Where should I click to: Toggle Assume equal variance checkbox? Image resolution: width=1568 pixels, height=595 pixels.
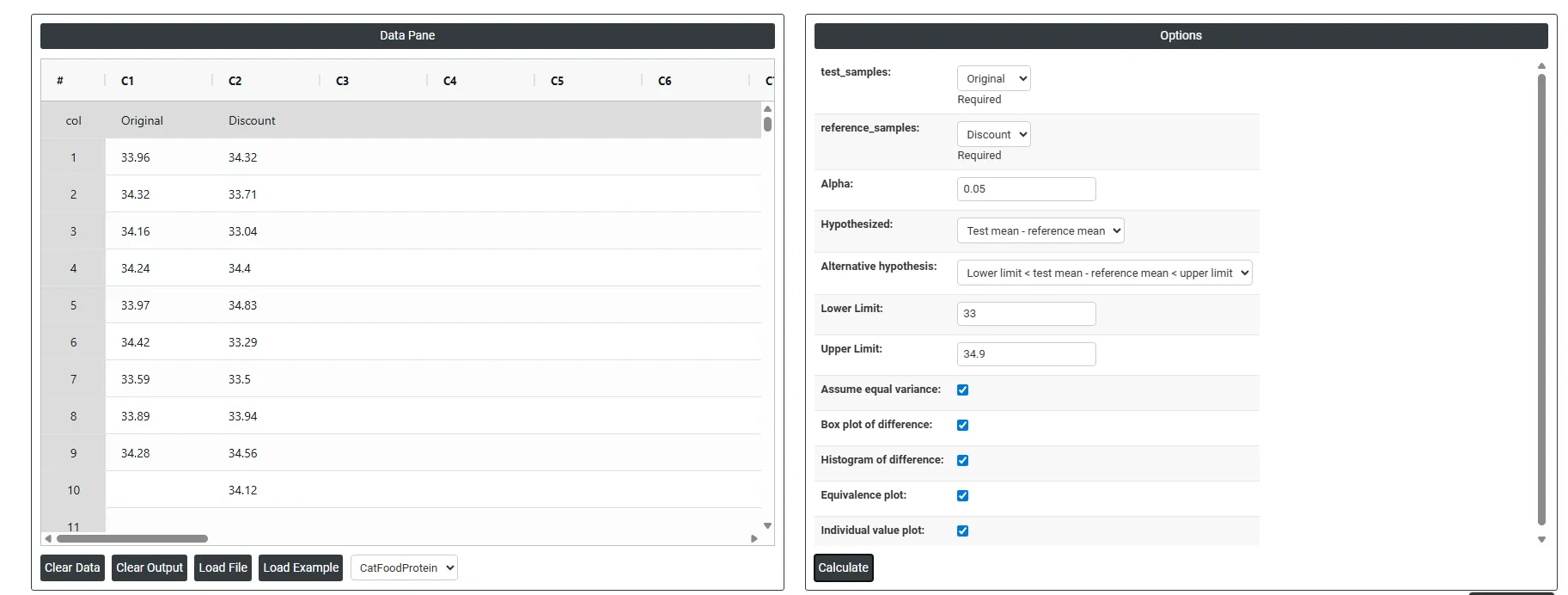click(962, 390)
